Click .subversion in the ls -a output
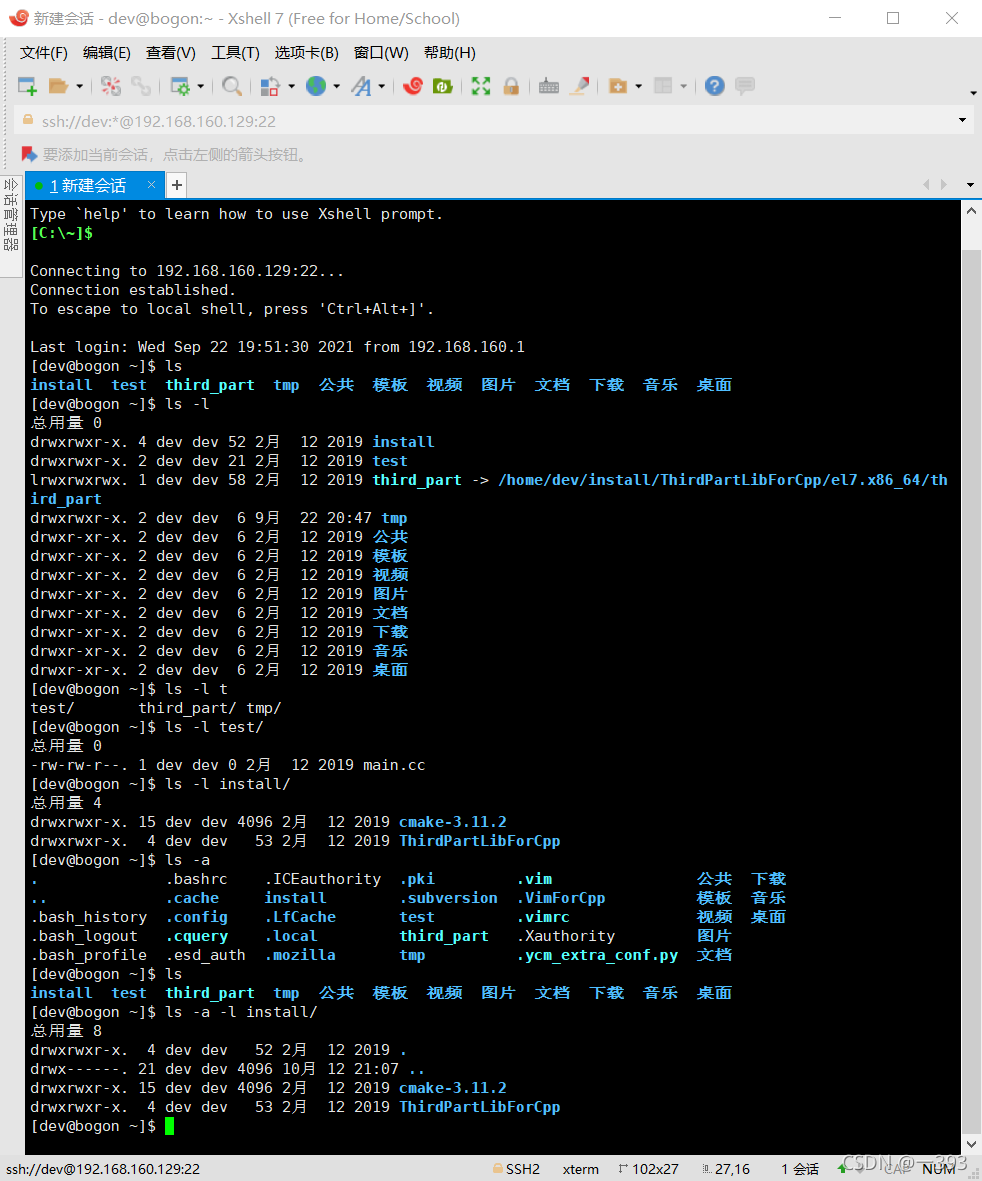This screenshot has width=982, height=1181. (x=448, y=898)
